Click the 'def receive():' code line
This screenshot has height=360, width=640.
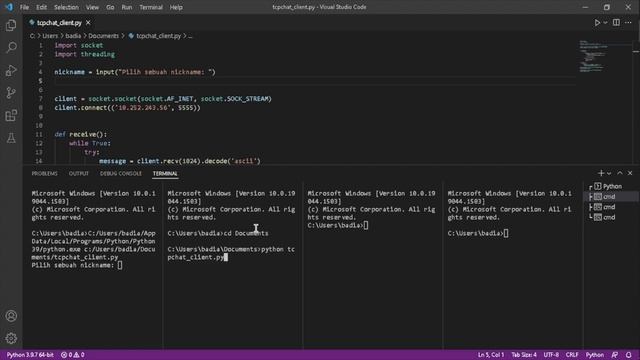point(81,134)
